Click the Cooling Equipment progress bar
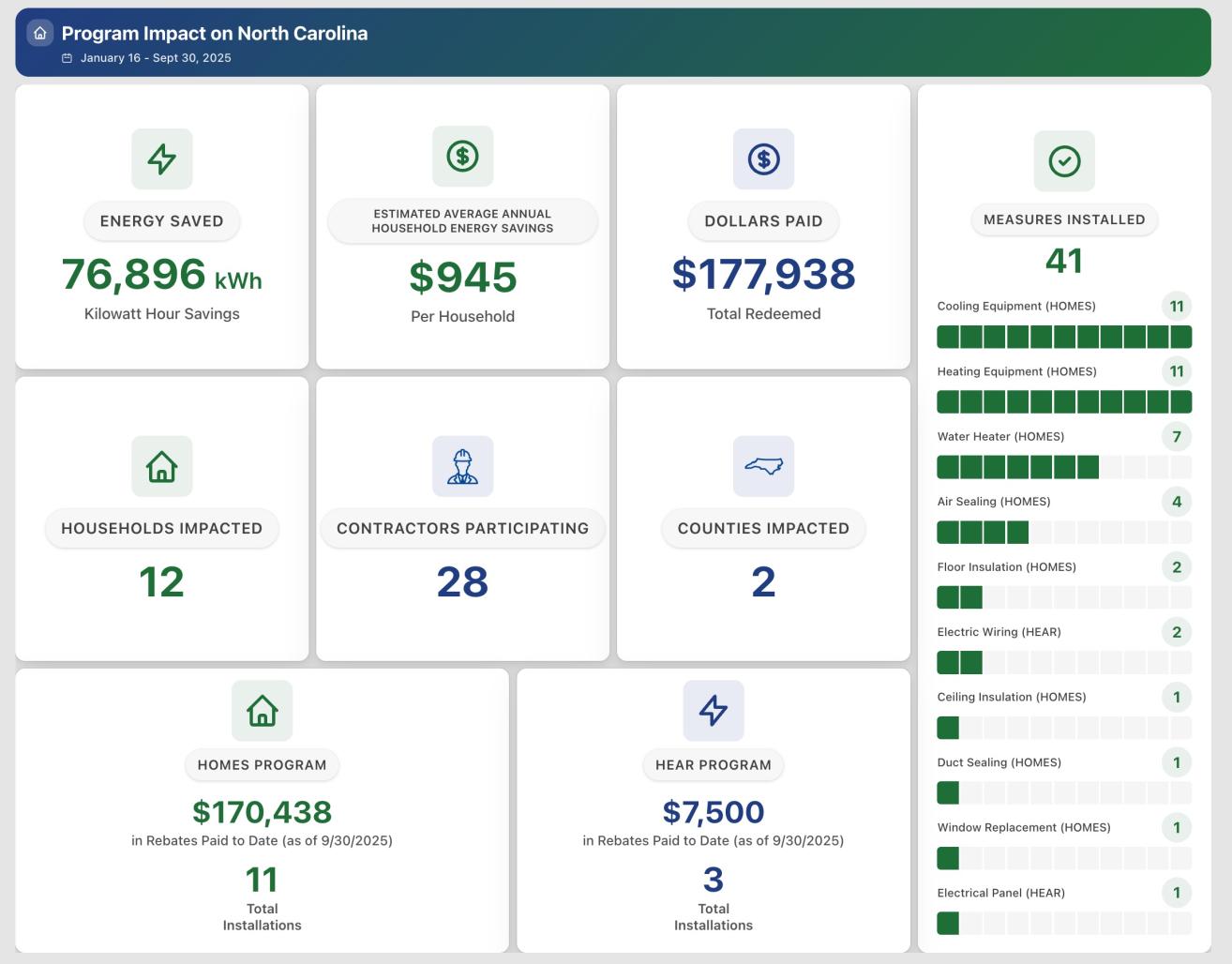This screenshot has height=964, width=1232. (1064, 336)
